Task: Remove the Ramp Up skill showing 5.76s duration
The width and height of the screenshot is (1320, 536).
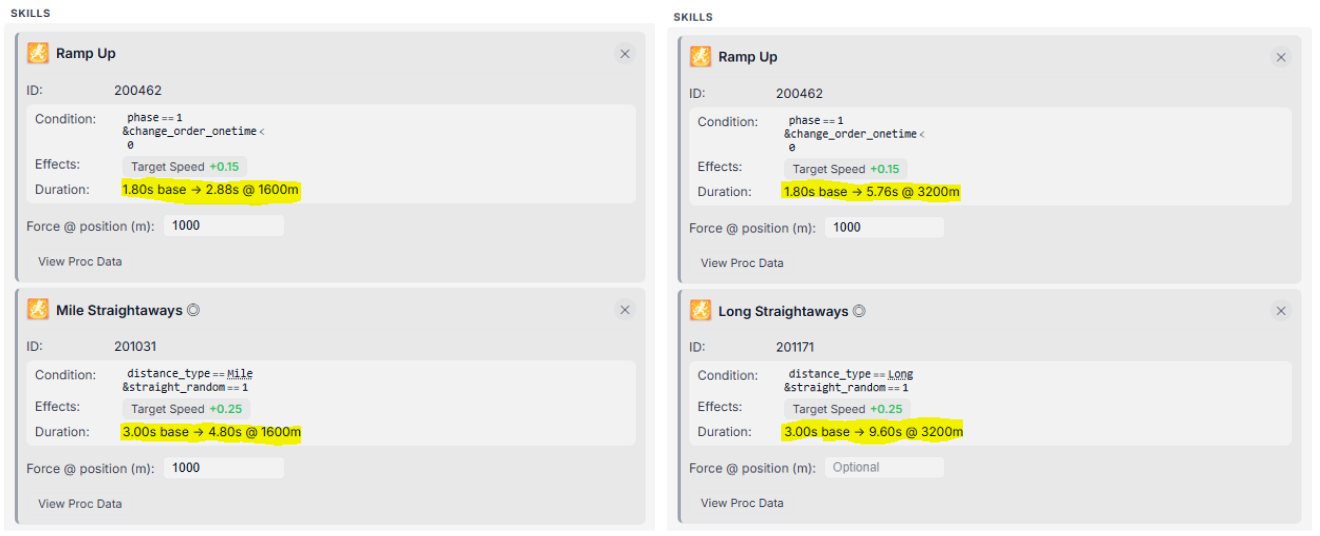Action: click(1281, 57)
